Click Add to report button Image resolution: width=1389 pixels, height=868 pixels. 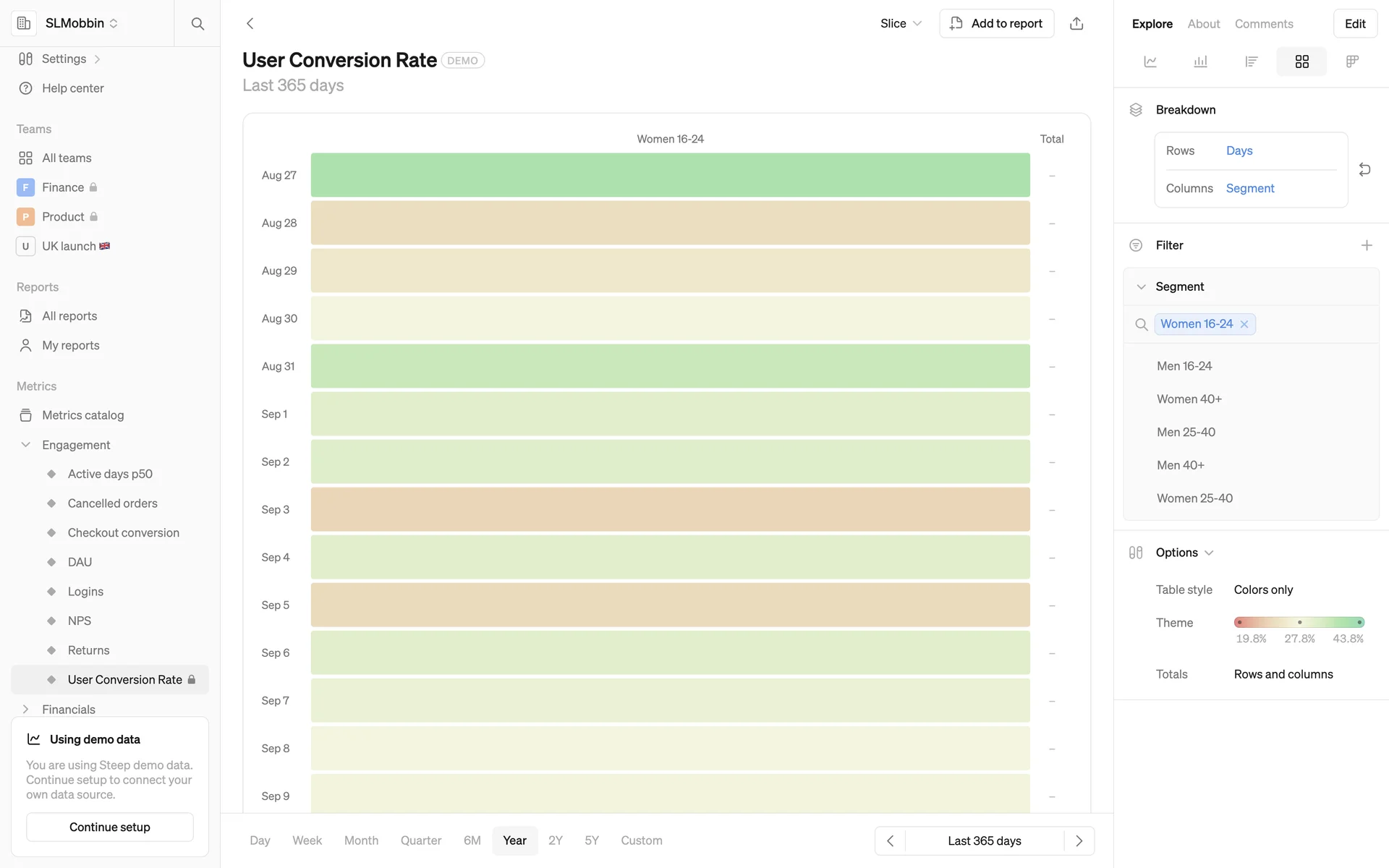pyautogui.click(x=996, y=24)
